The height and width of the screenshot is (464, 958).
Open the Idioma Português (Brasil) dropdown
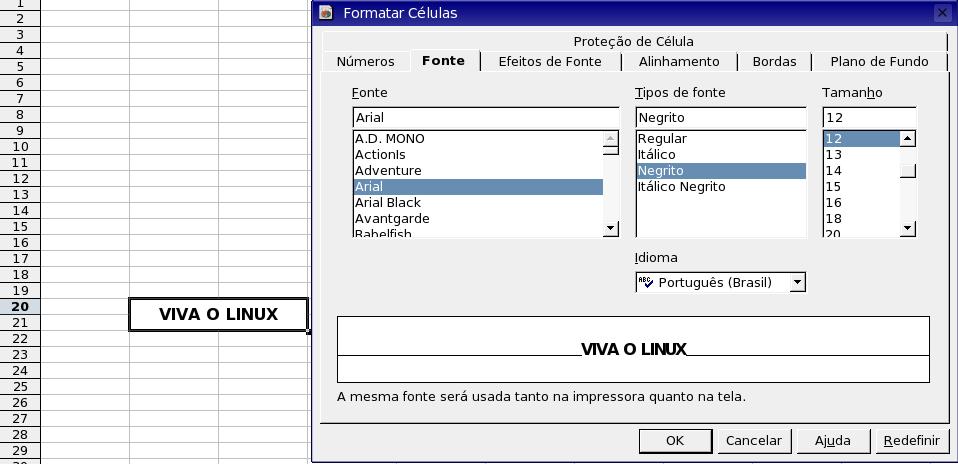coord(797,282)
